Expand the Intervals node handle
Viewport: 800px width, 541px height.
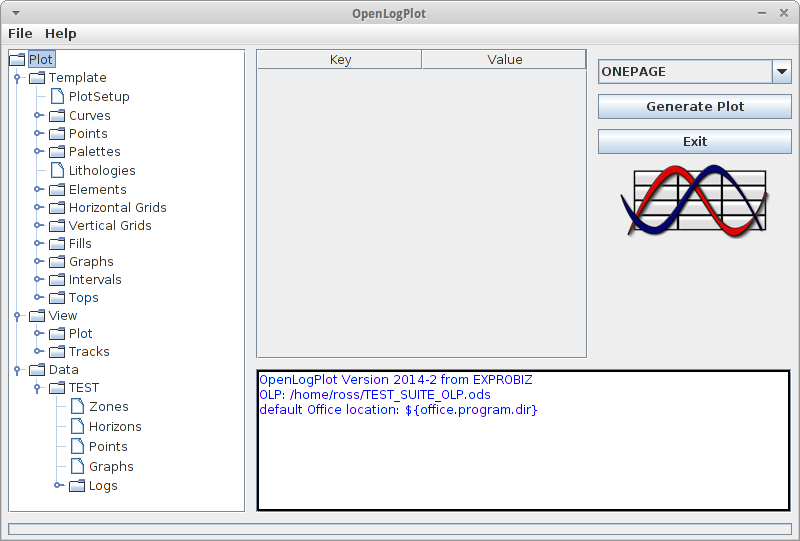[x=37, y=279]
